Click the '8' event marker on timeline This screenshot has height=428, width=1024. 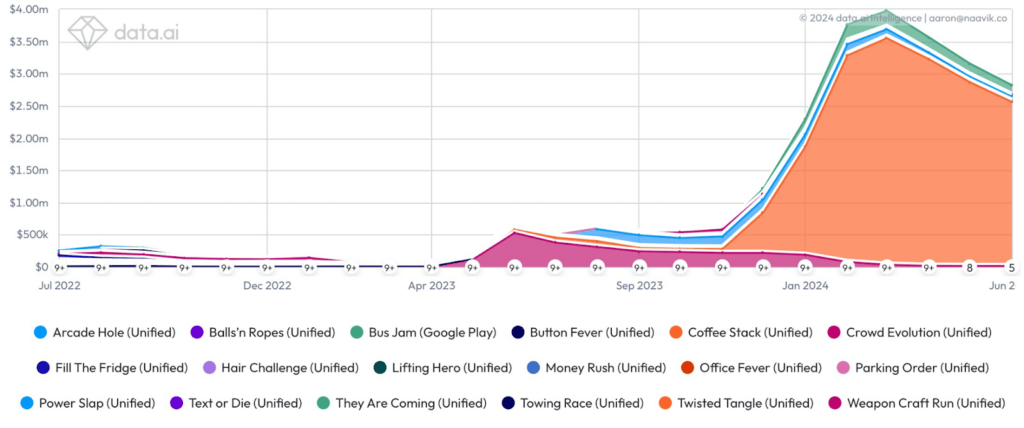(969, 267)
